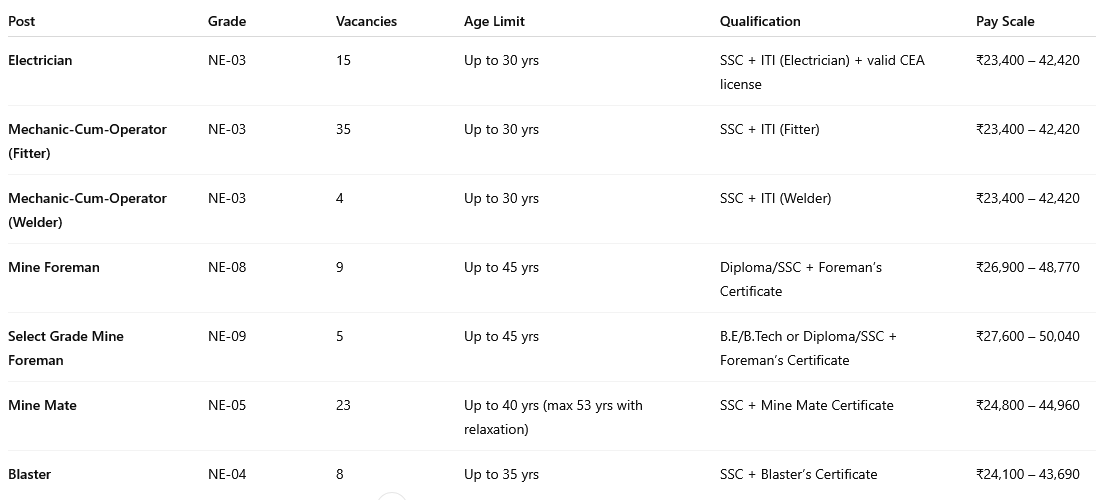This screenshot has width=1109, height=500.
Task: Click the Grade column header
Action: [227, 21]
